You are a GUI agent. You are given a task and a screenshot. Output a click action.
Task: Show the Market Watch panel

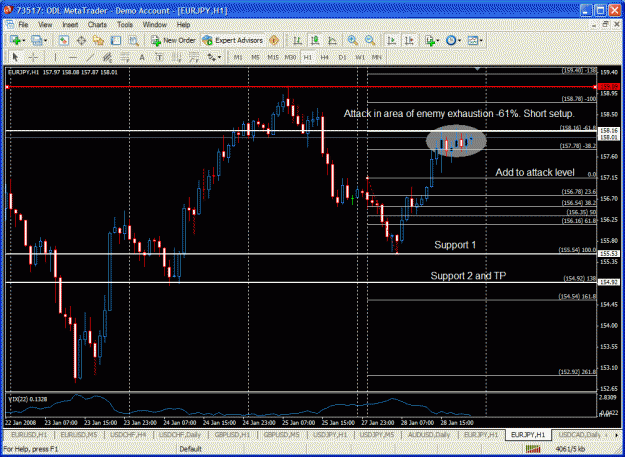tap(64, 40)
